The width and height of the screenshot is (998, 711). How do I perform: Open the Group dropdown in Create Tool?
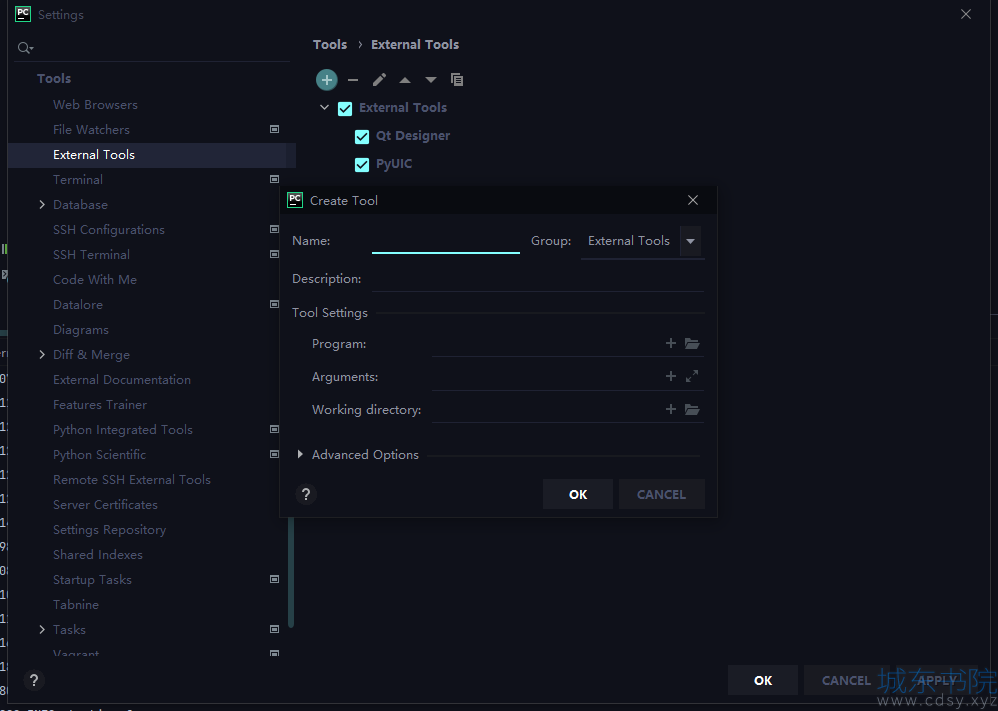tap(691, 241)
